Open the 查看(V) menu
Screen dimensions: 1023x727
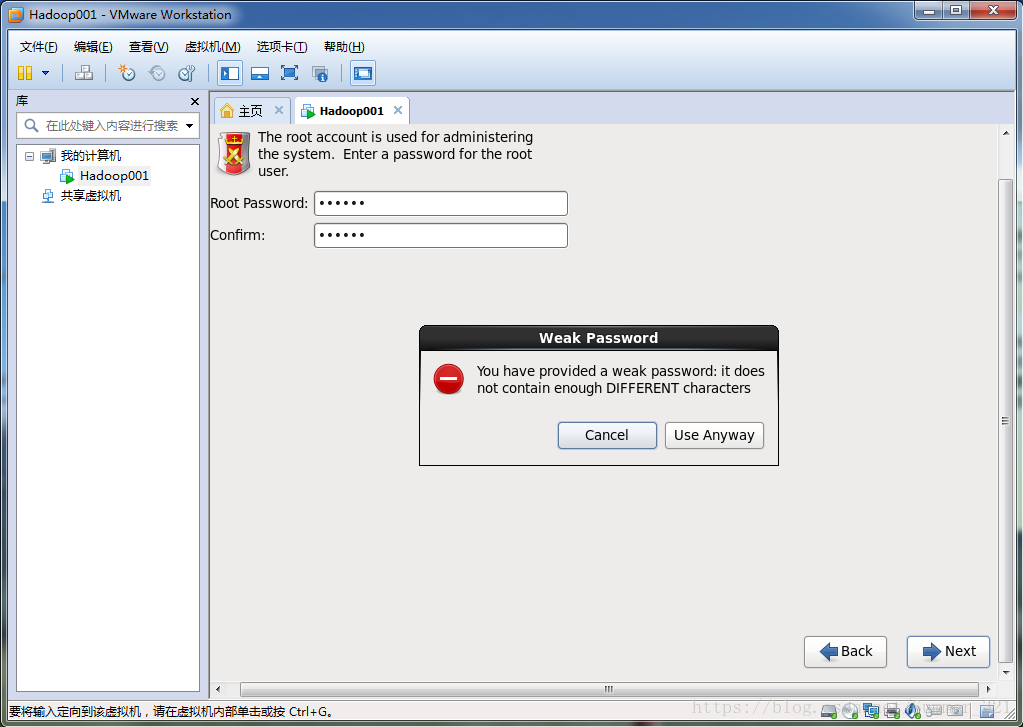[x=148, y=47]
